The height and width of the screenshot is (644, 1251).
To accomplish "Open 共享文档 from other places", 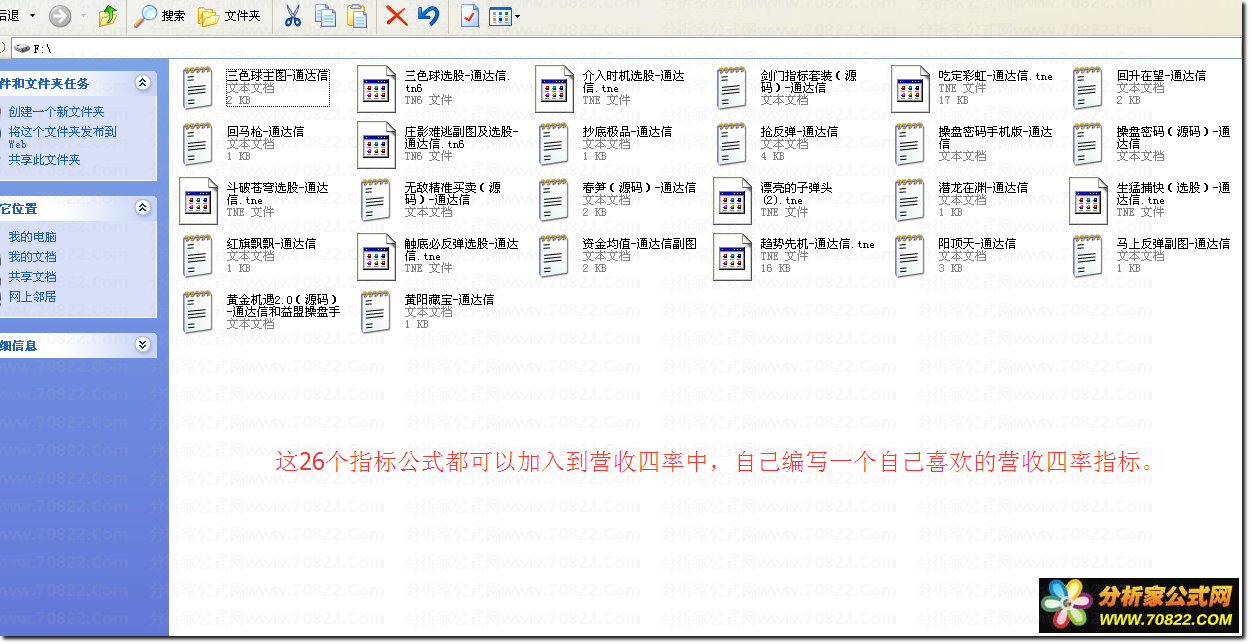I will [x=32, y=277].
